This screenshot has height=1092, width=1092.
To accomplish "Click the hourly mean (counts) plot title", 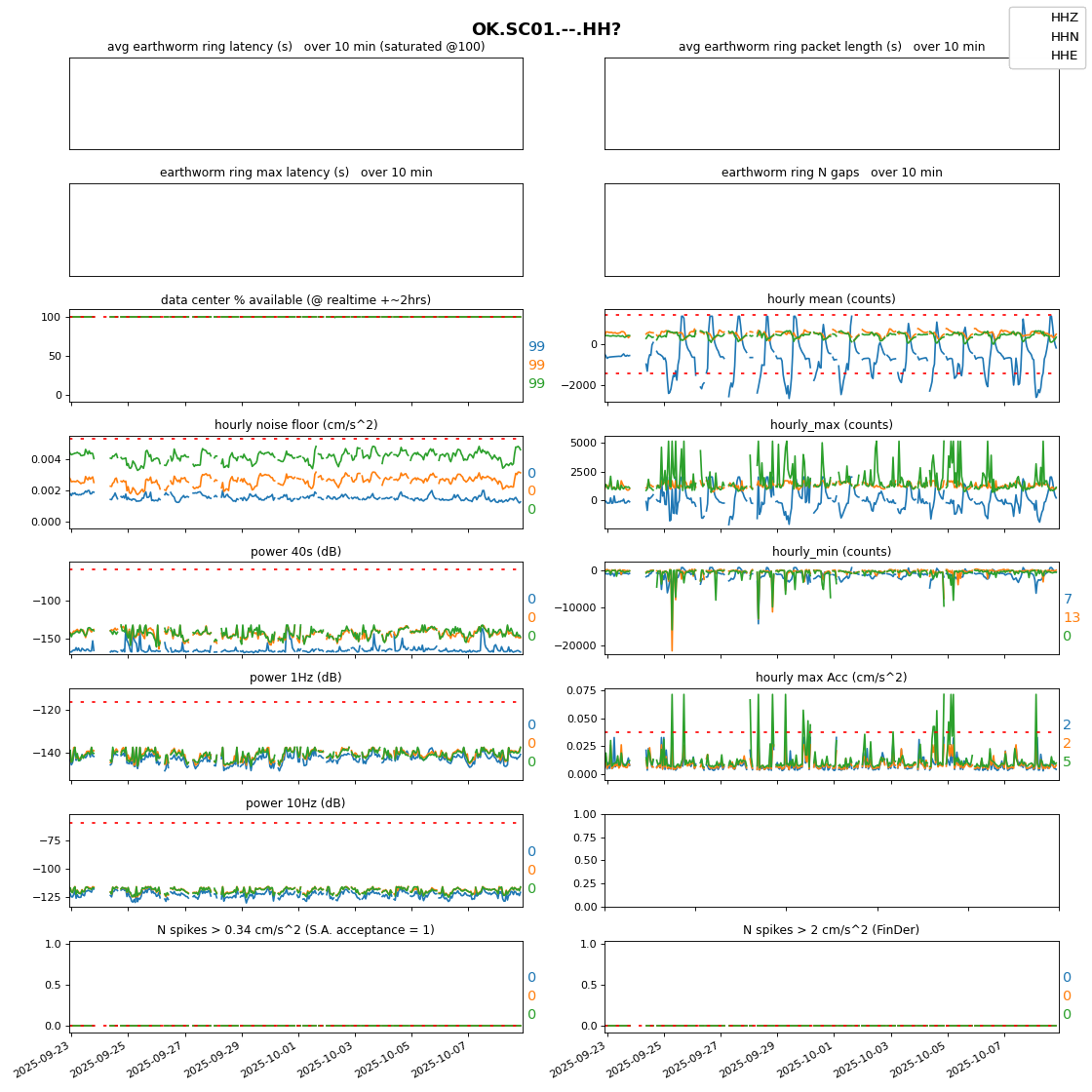I will 831,299.
